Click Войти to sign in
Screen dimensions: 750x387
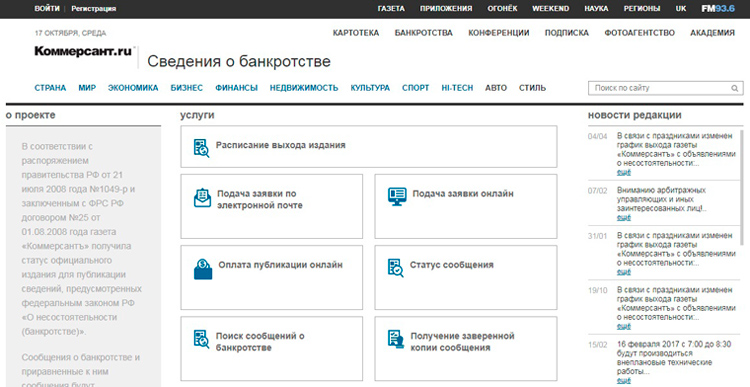pos(47,9)
